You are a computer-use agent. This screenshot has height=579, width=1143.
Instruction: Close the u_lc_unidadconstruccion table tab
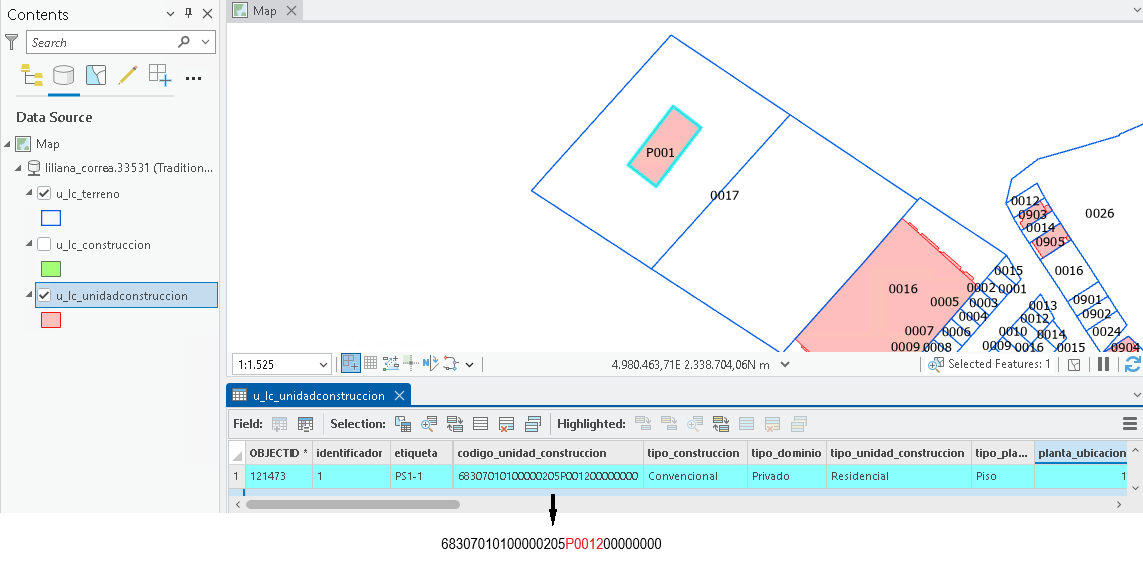(399, 395)
